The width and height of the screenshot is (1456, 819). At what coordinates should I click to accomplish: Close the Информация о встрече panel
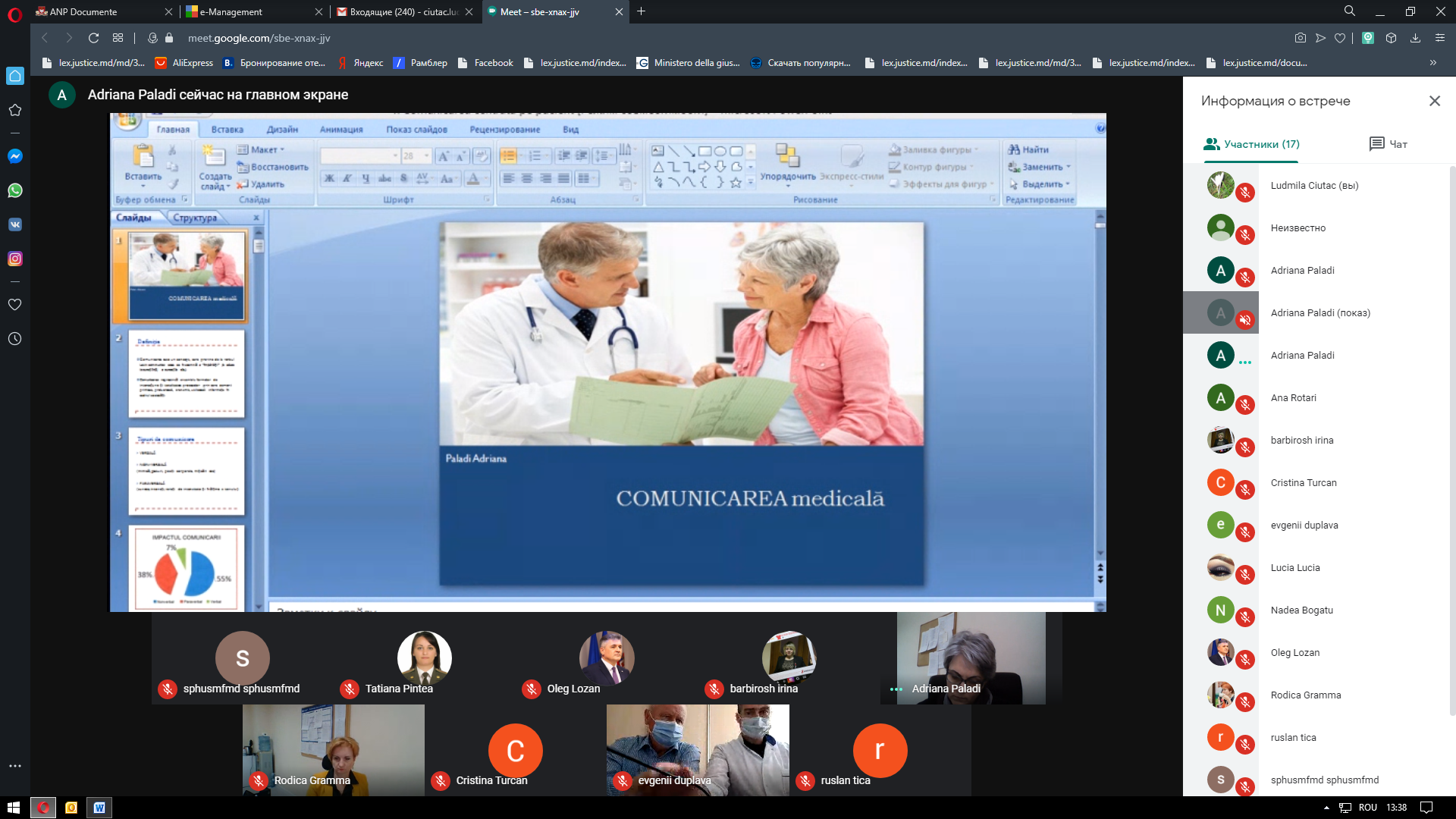point(1435,101)
